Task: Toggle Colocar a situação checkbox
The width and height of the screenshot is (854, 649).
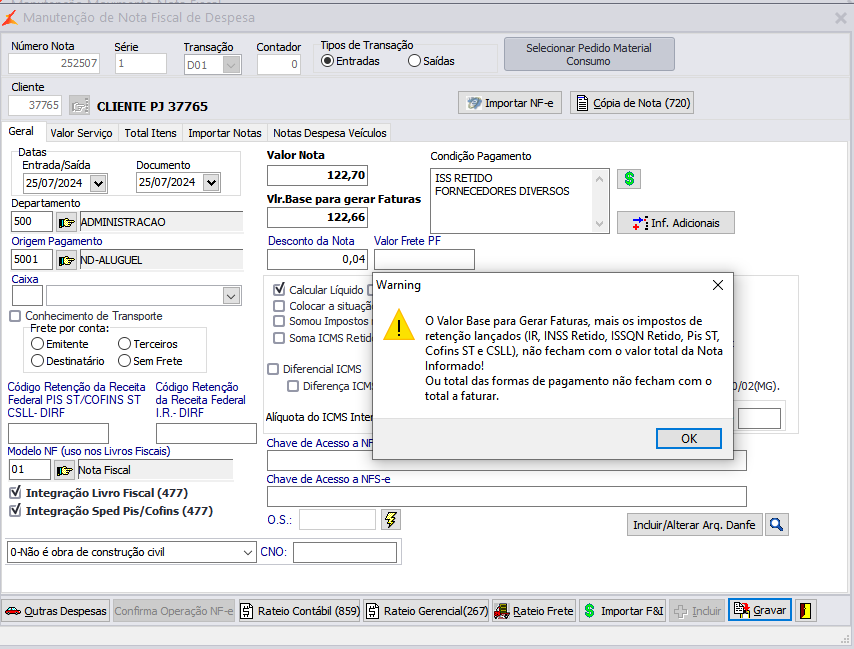Action: (x=279, y=306)
